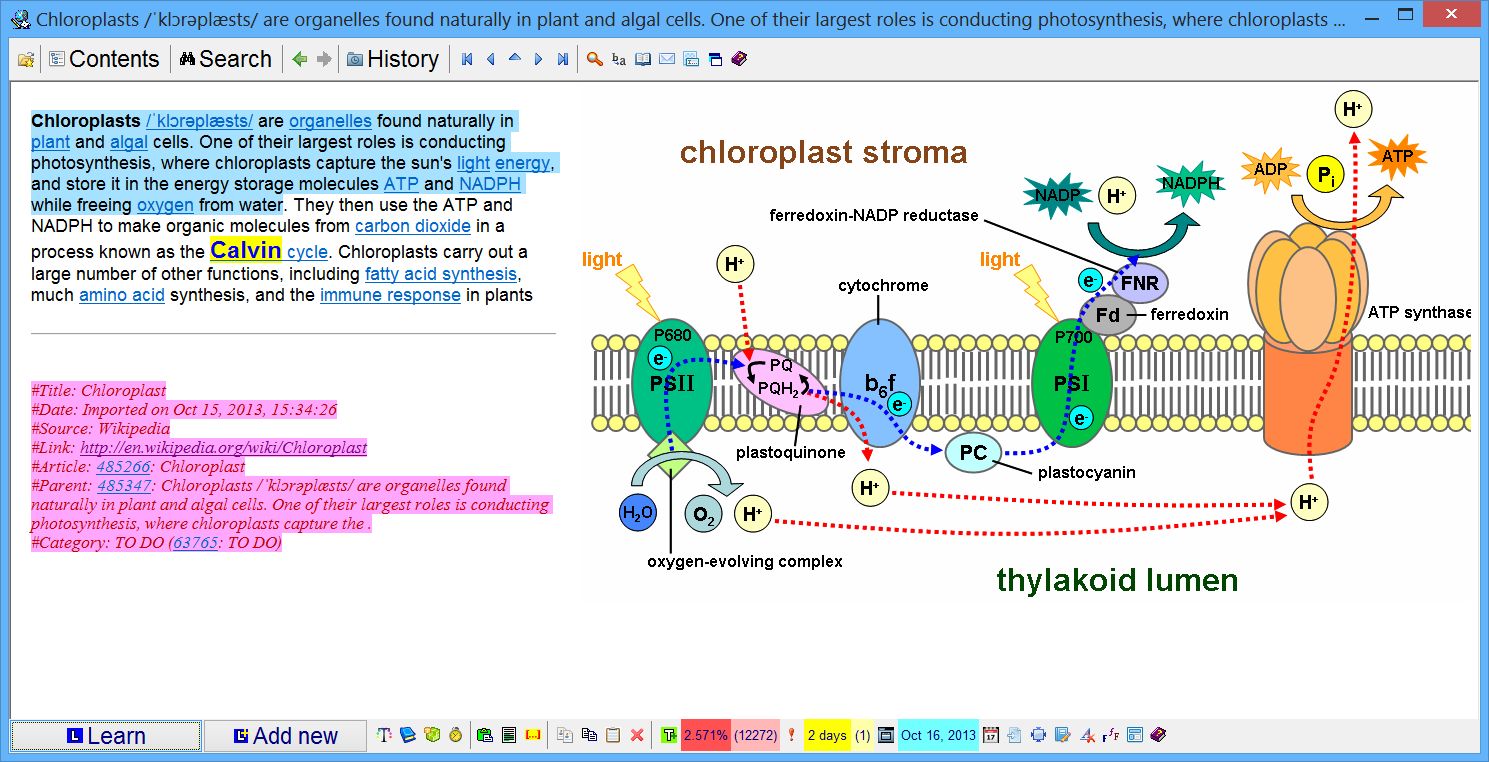Jump to the first element
This screenshot has height=762, width=1489.
(x=467, y=59)
